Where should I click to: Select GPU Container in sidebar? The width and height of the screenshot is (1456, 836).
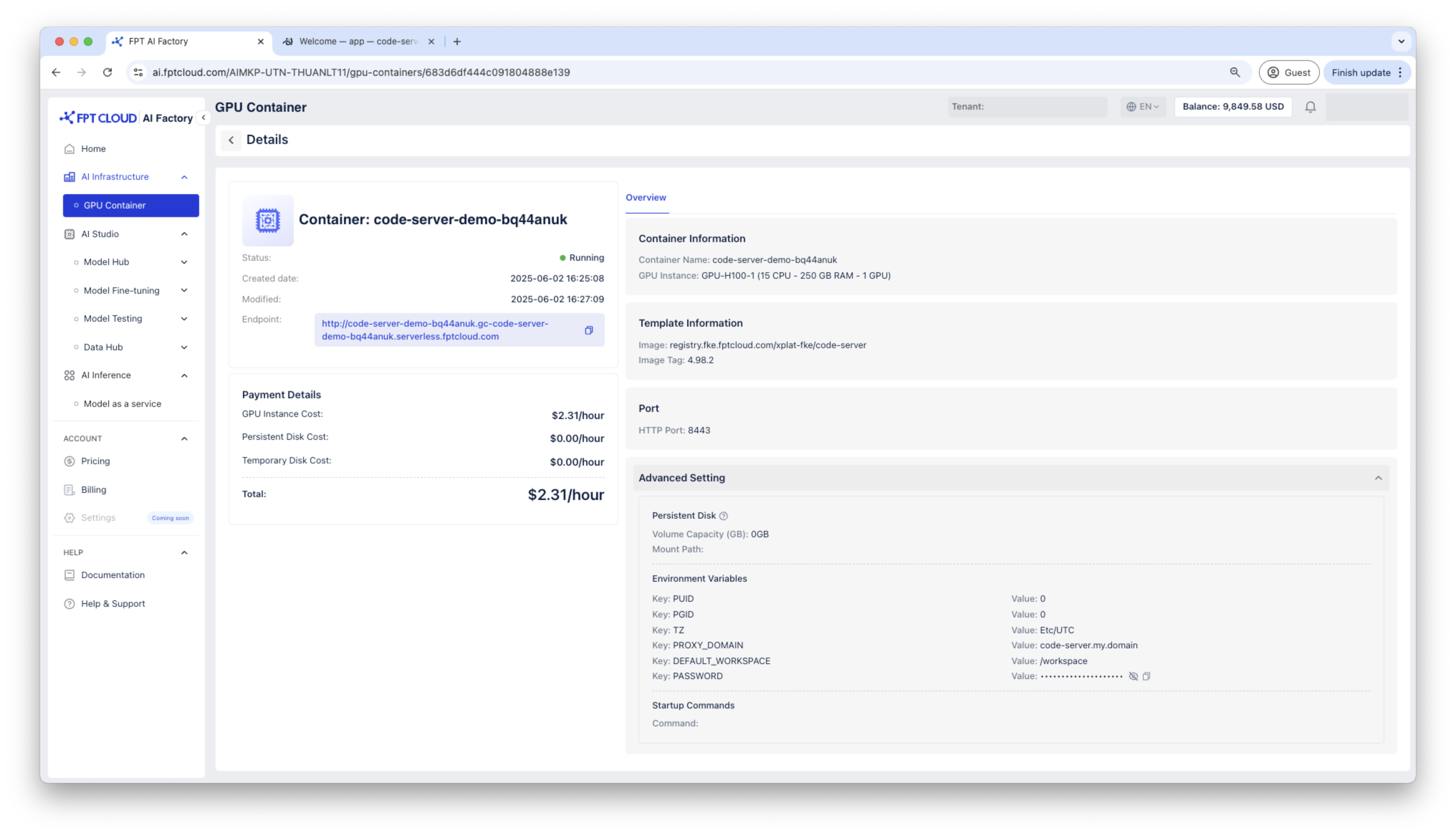pos(131,206)
